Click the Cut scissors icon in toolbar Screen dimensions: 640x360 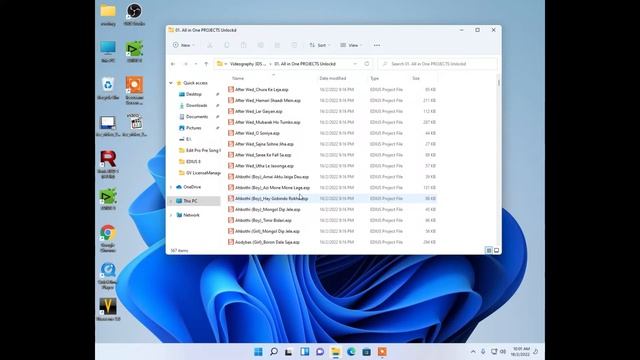tap(210, 45)
